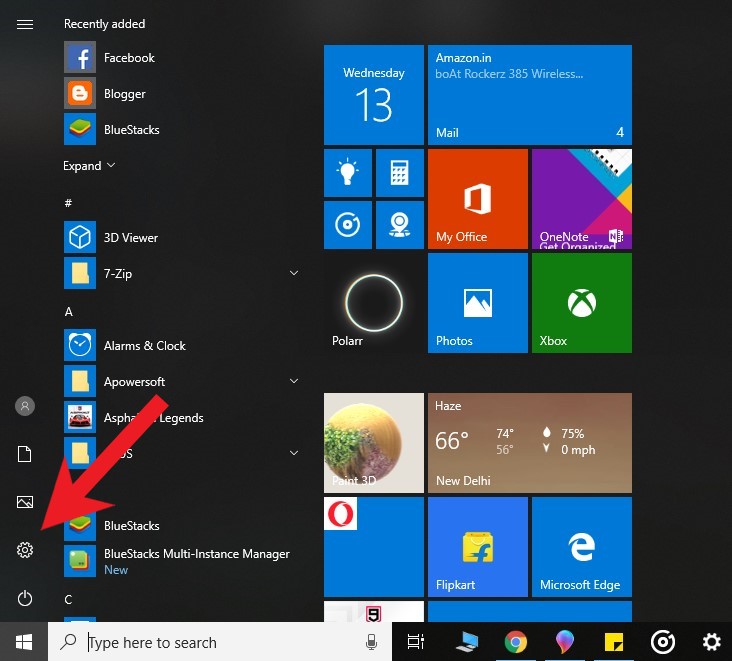The height and width of the screenshot is (661, 732).
Task: Click the # section header
Action: click(x=68, y=203)
